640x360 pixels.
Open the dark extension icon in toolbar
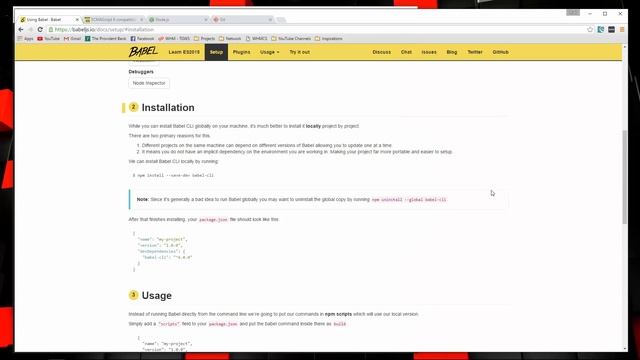click(x=611, y=29)
